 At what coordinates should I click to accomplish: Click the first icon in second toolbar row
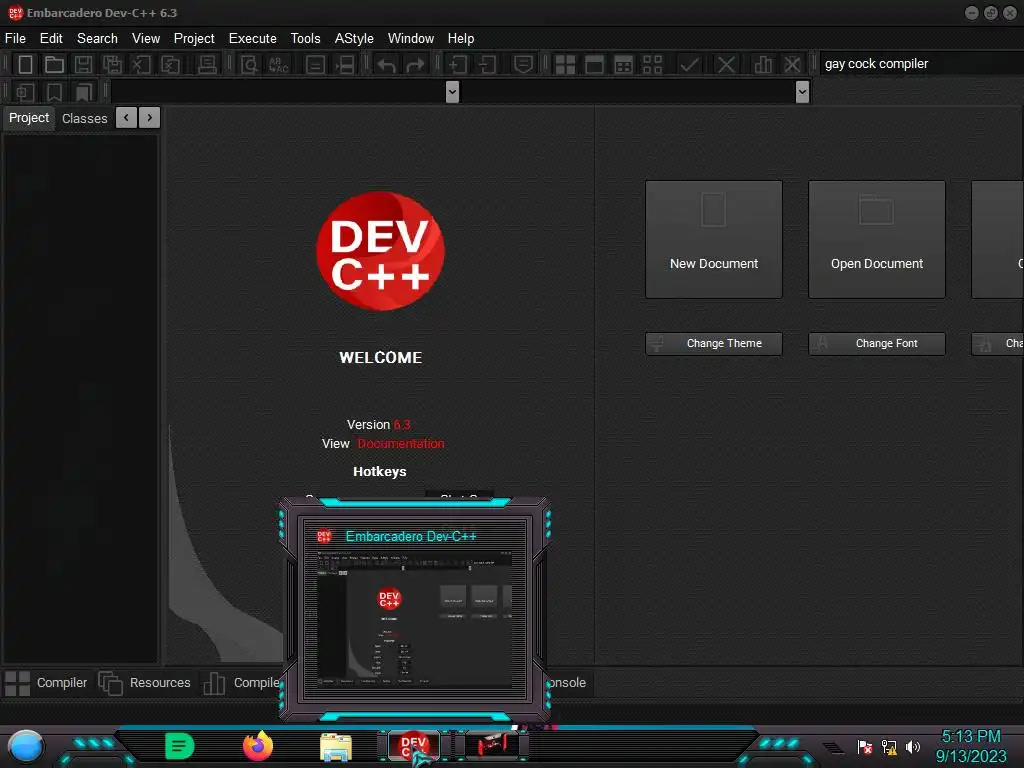(x=25, y=92)
